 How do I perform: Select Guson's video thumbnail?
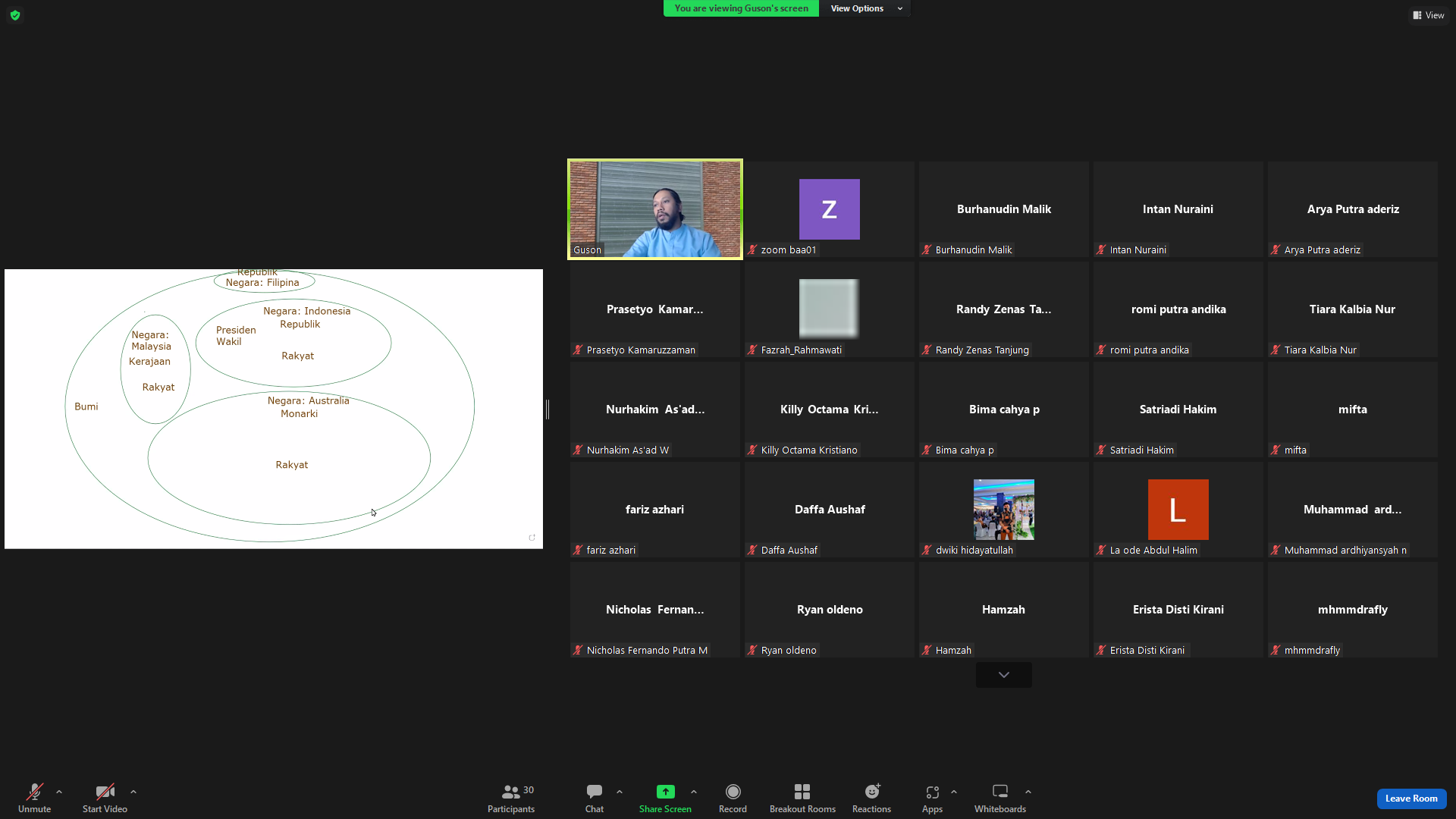655,209
